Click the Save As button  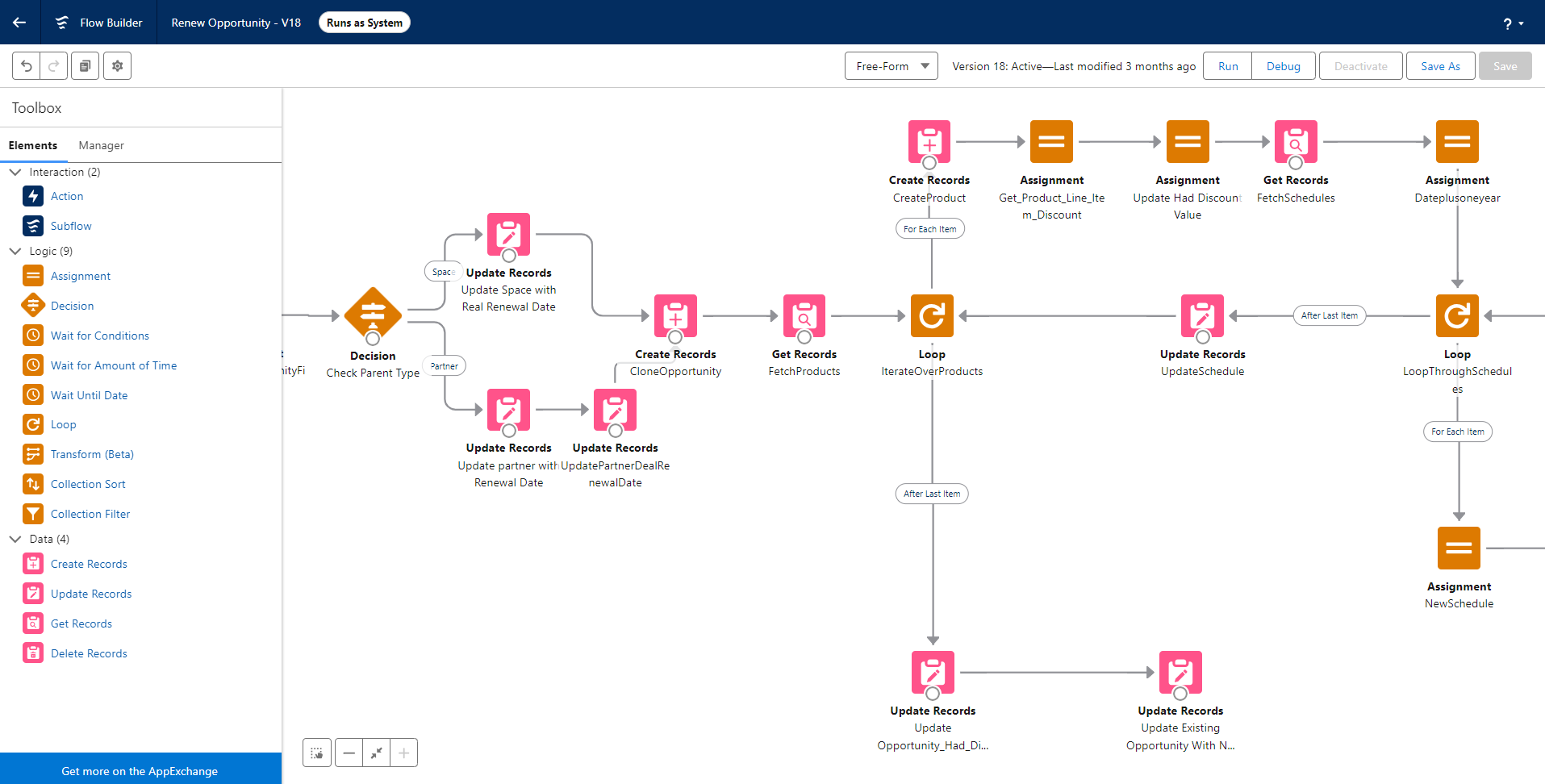(x=1440, y=66)
